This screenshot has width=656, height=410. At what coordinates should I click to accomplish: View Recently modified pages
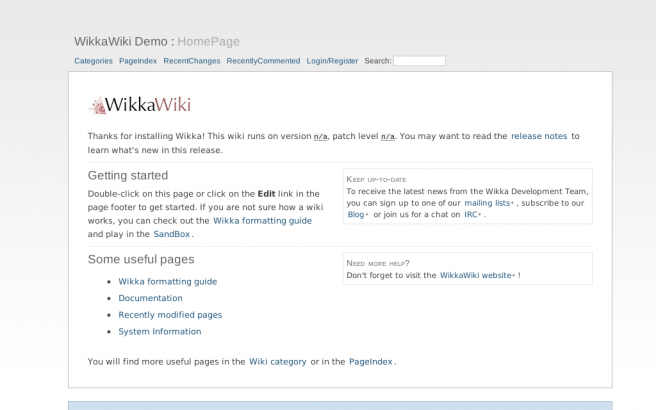170,315
